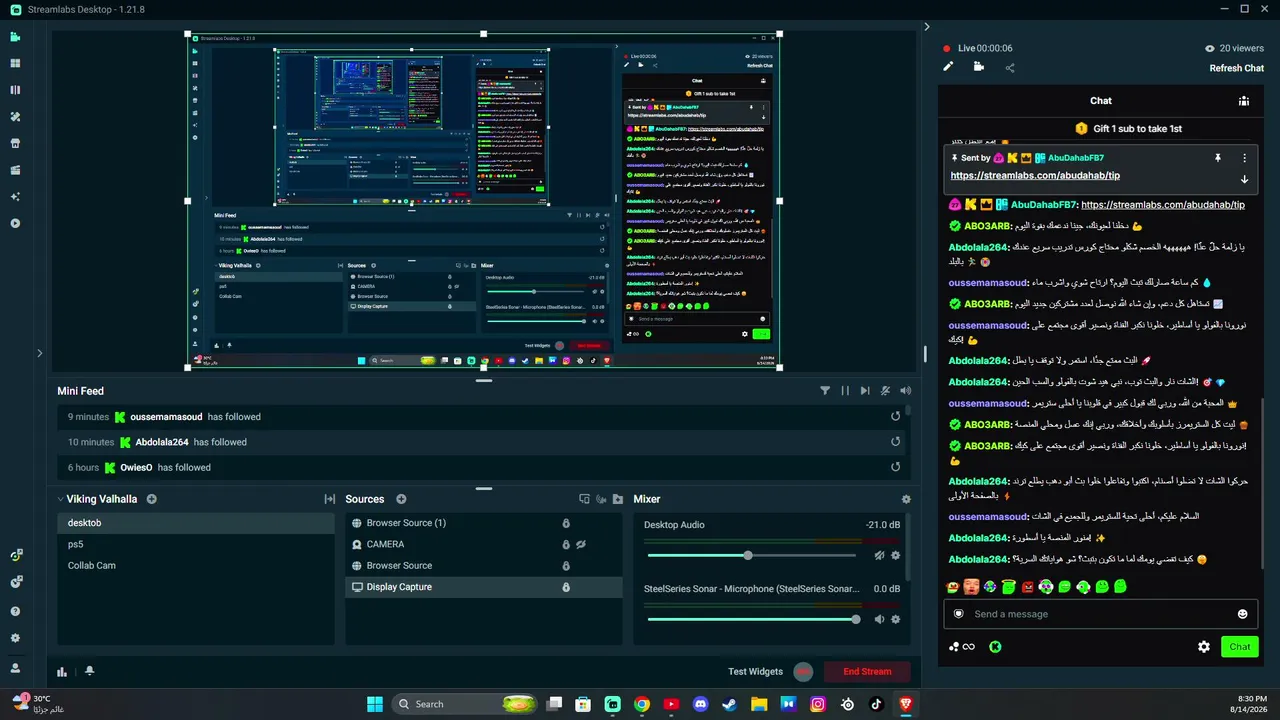Toggle mute for Mini Feed alert sounds
Image resolution: width=1280 pixels, height=720 pixels.
tap(906, 391)
